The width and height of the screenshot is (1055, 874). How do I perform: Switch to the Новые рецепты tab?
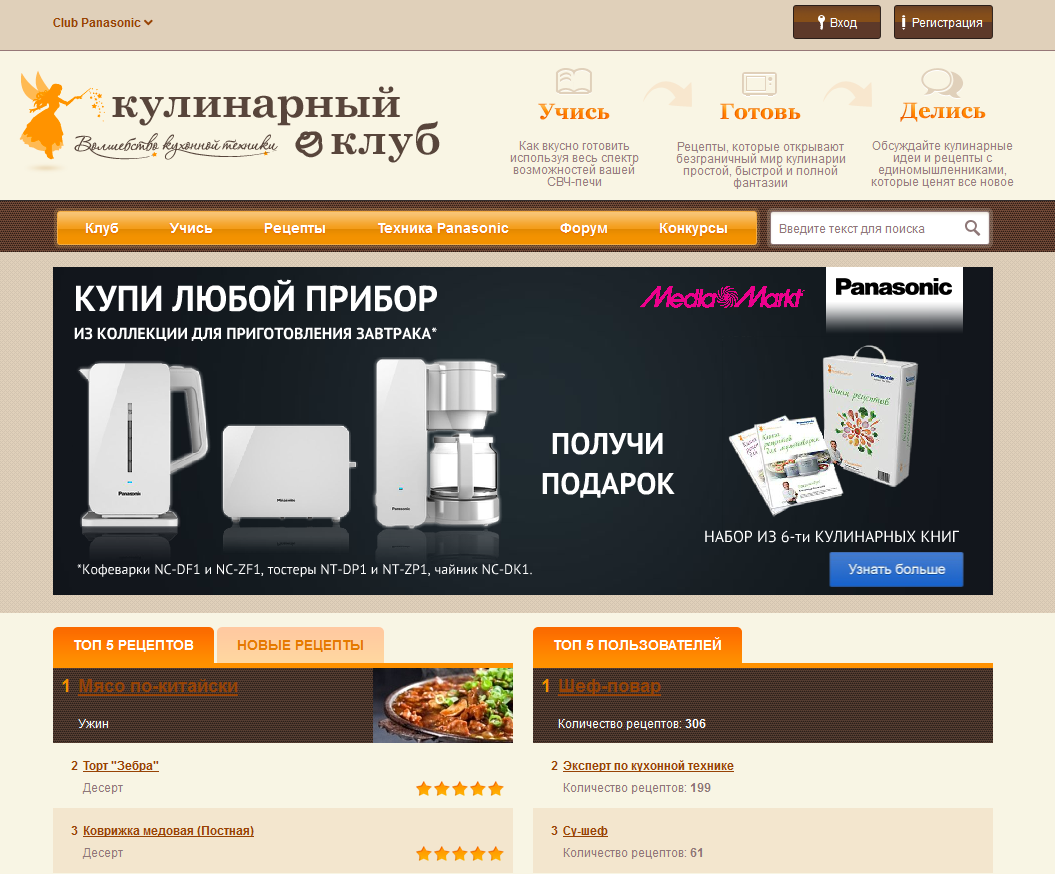pos(300,645)
